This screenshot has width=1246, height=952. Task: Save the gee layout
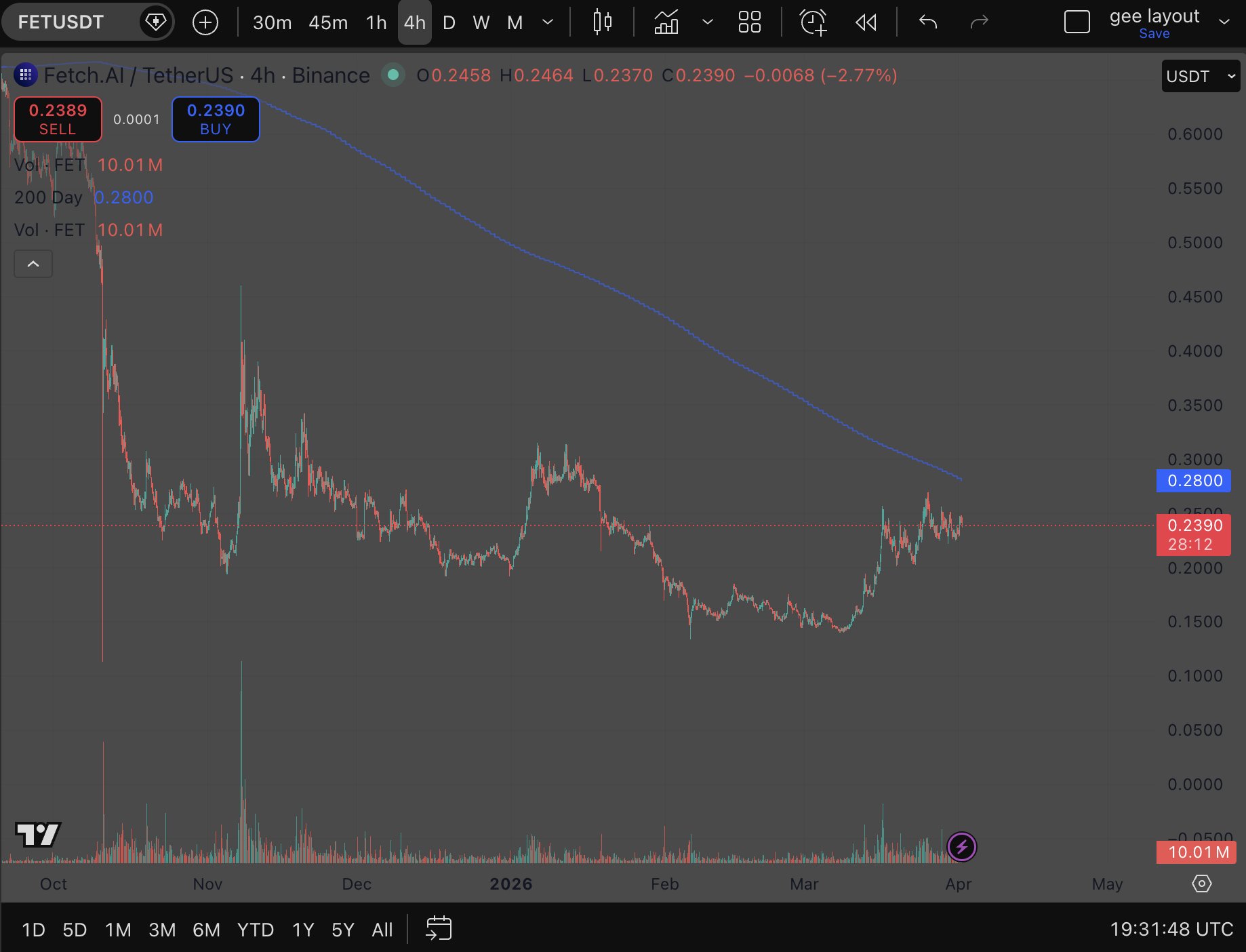1154,34
